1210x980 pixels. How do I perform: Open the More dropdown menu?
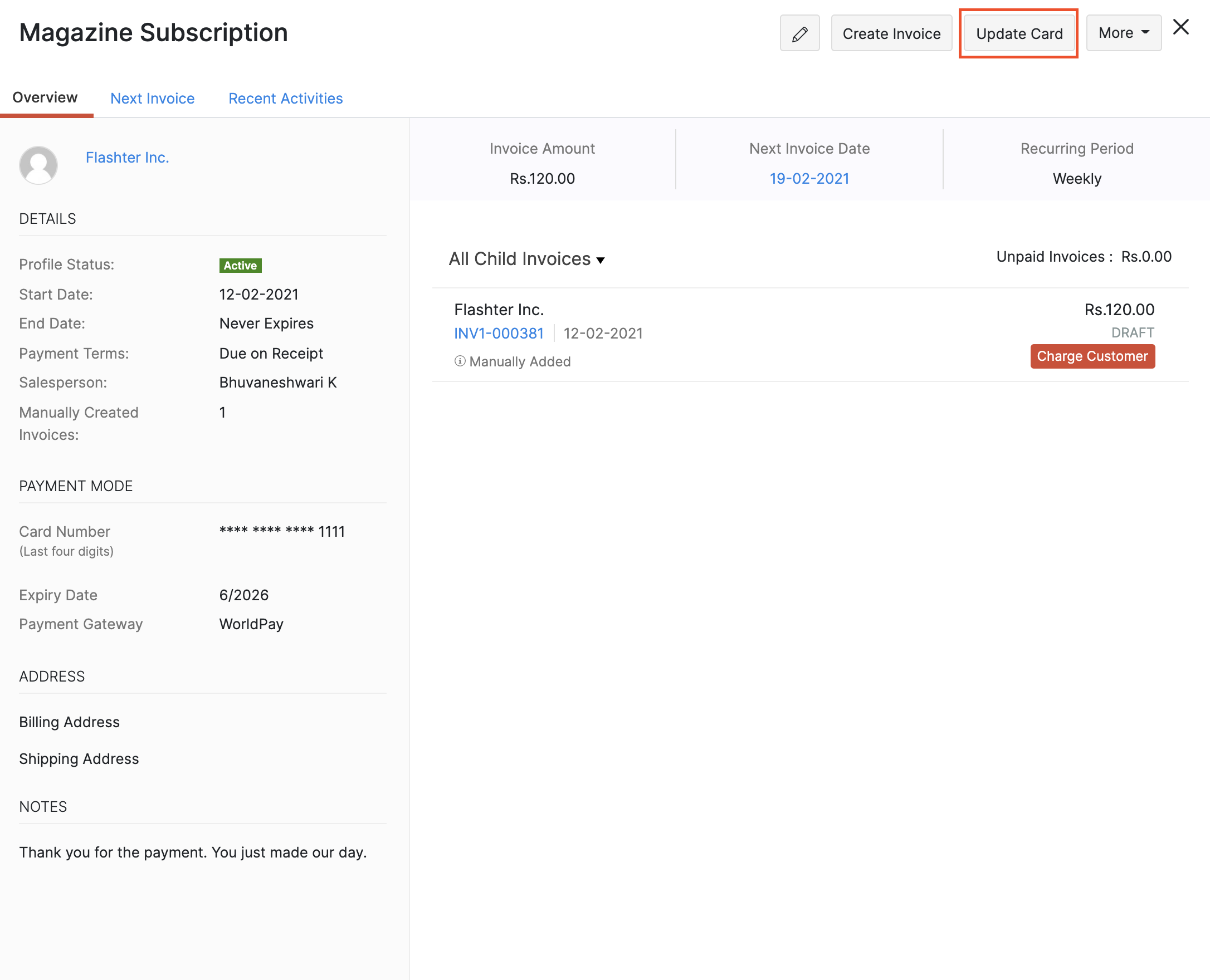[1123, 33]
